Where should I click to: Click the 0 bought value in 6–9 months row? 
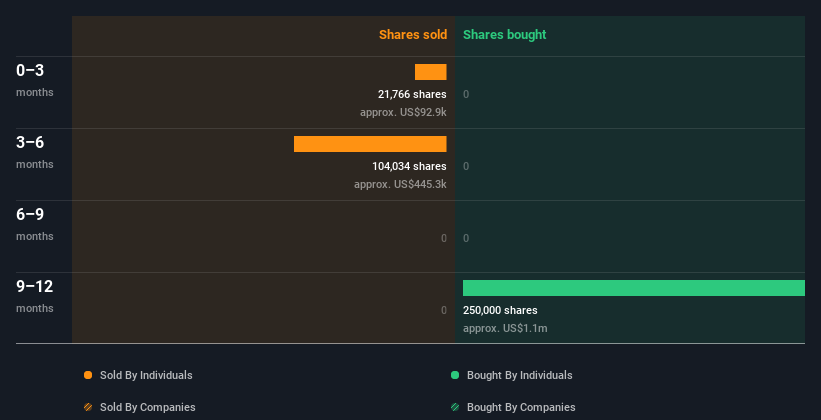(466, 238)
